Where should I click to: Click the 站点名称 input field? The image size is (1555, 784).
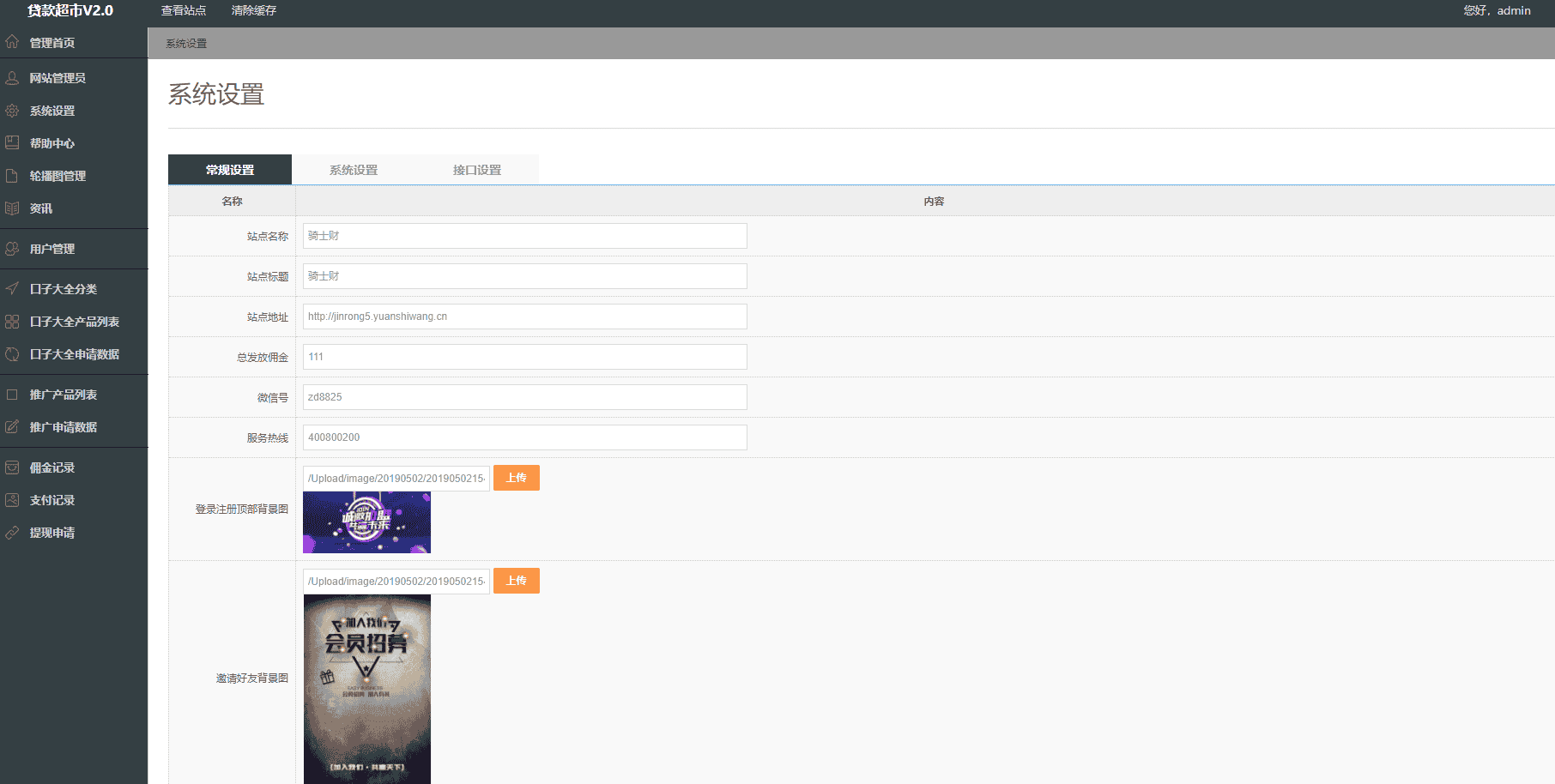tap(525, 236)
